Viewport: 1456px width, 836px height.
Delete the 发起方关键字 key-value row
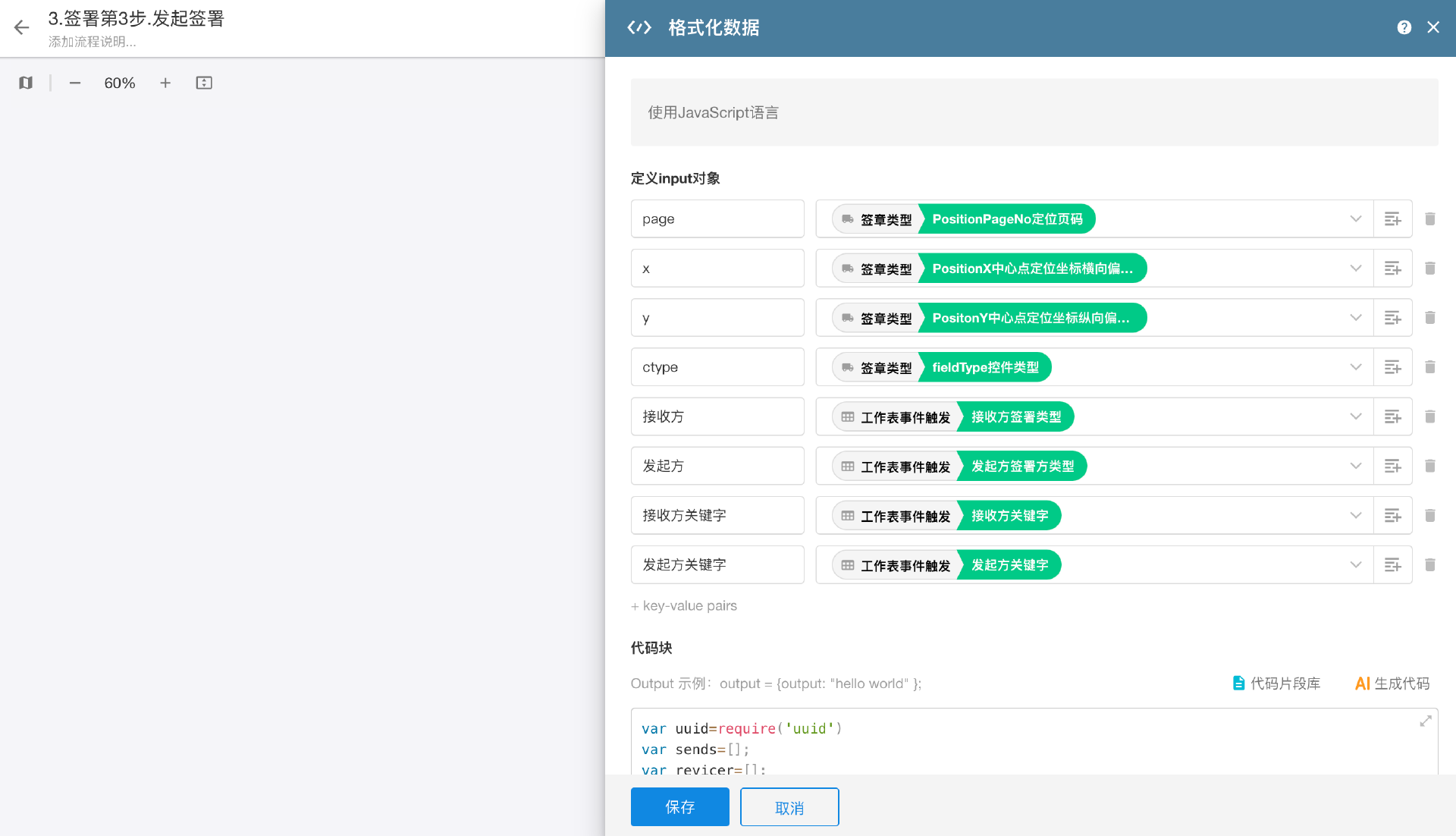pyautogui.click(x=1430, y=565)
